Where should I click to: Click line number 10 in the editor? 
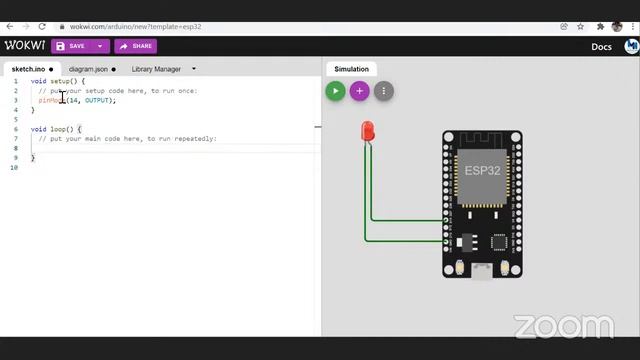pos(14,167)
